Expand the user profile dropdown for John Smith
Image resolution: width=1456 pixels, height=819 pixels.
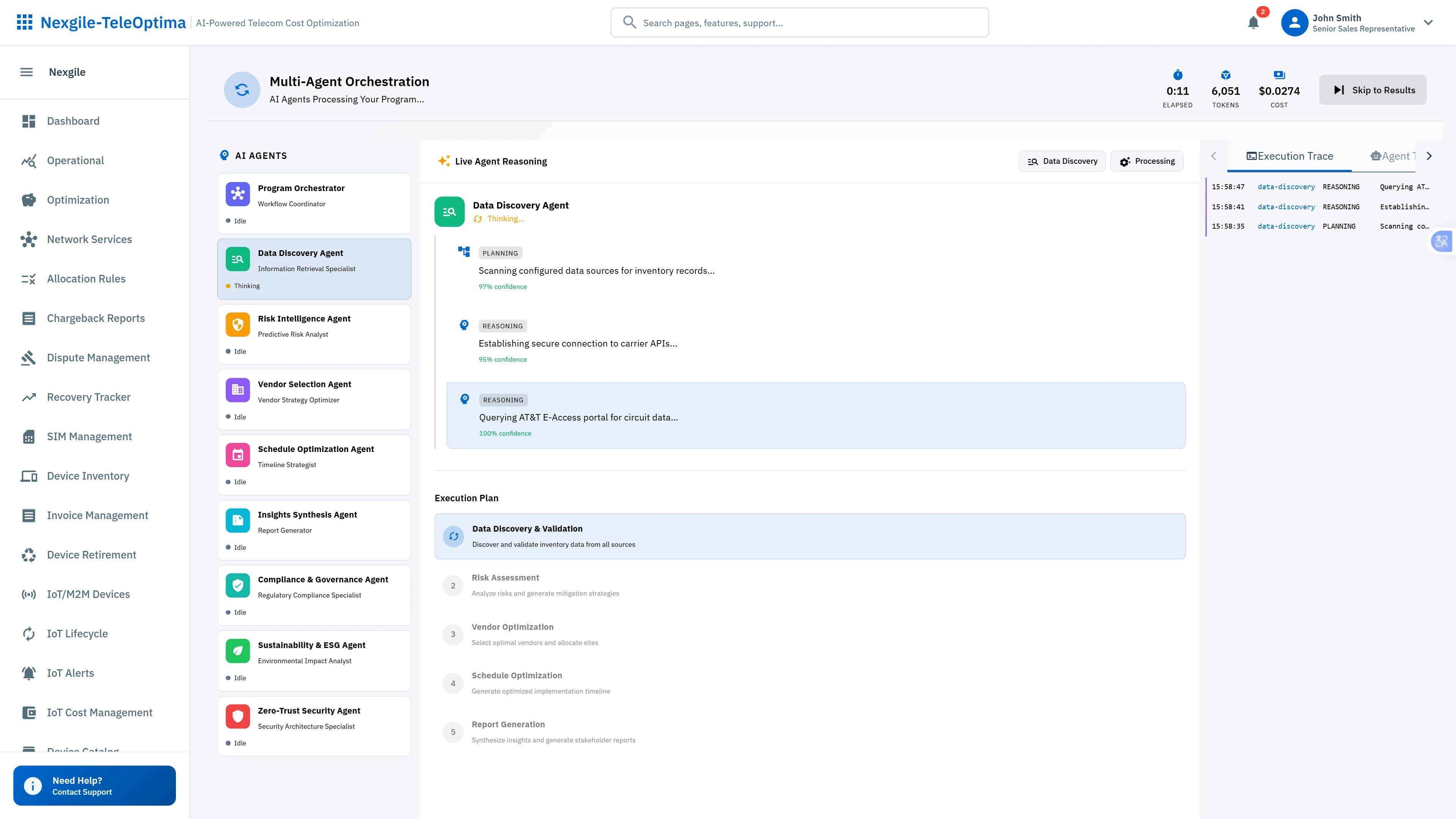click(x=1428, y=23)
